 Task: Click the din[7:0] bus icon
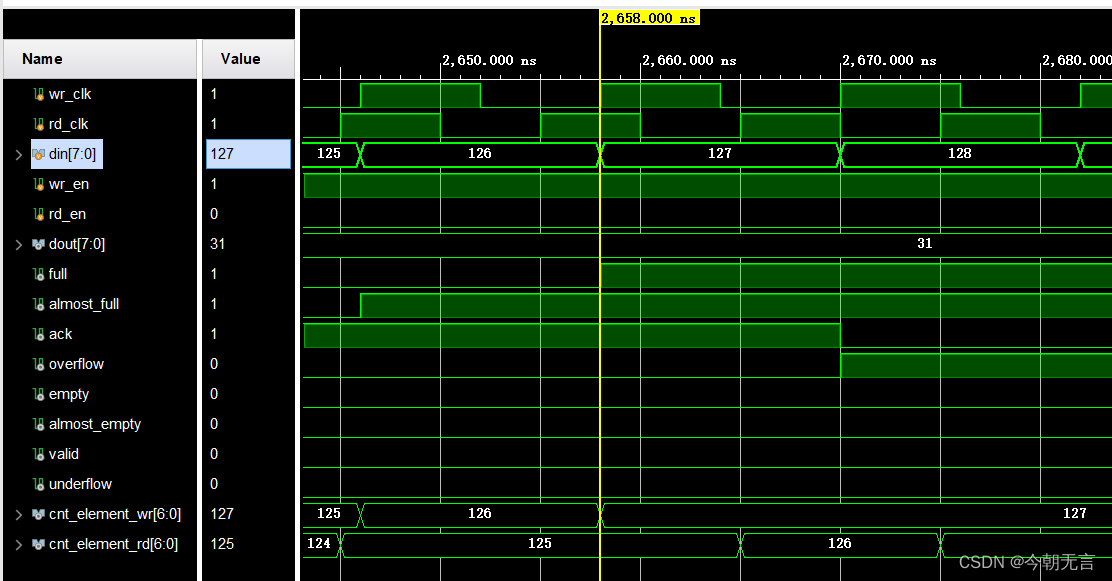tap(39, 154)
